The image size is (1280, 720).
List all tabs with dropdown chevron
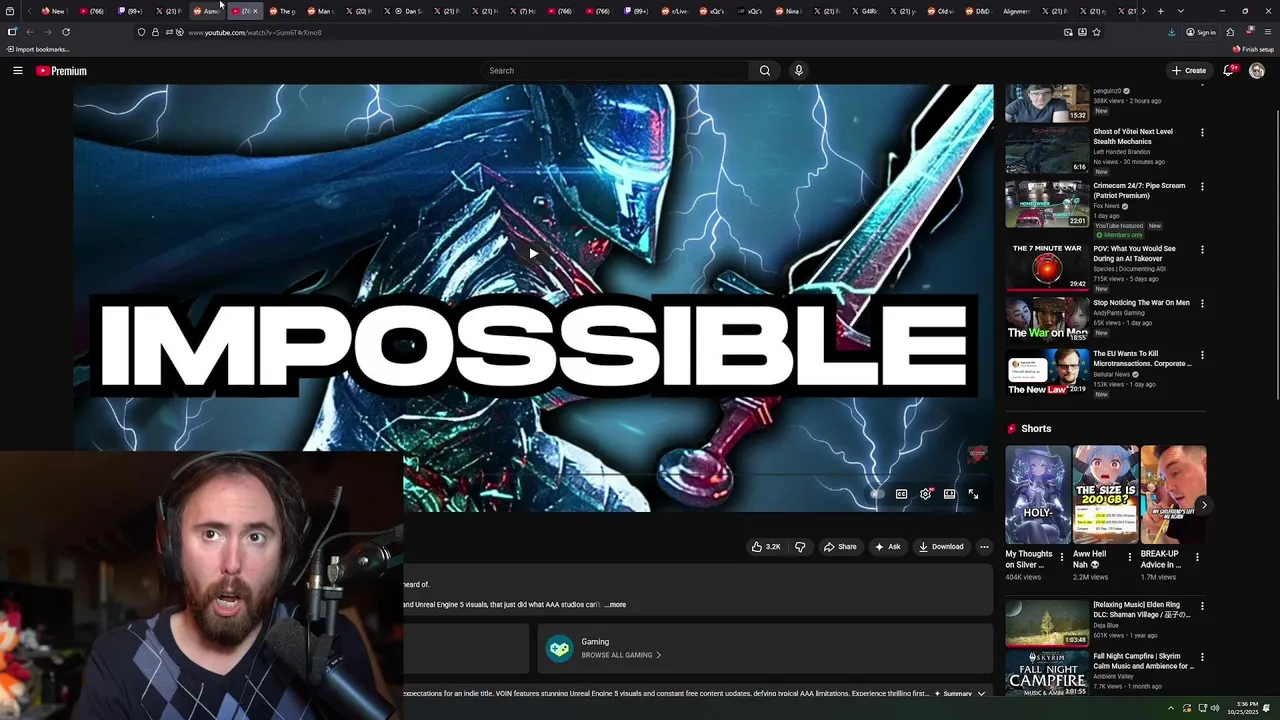pyautogui.click(x=1181, y=11)
